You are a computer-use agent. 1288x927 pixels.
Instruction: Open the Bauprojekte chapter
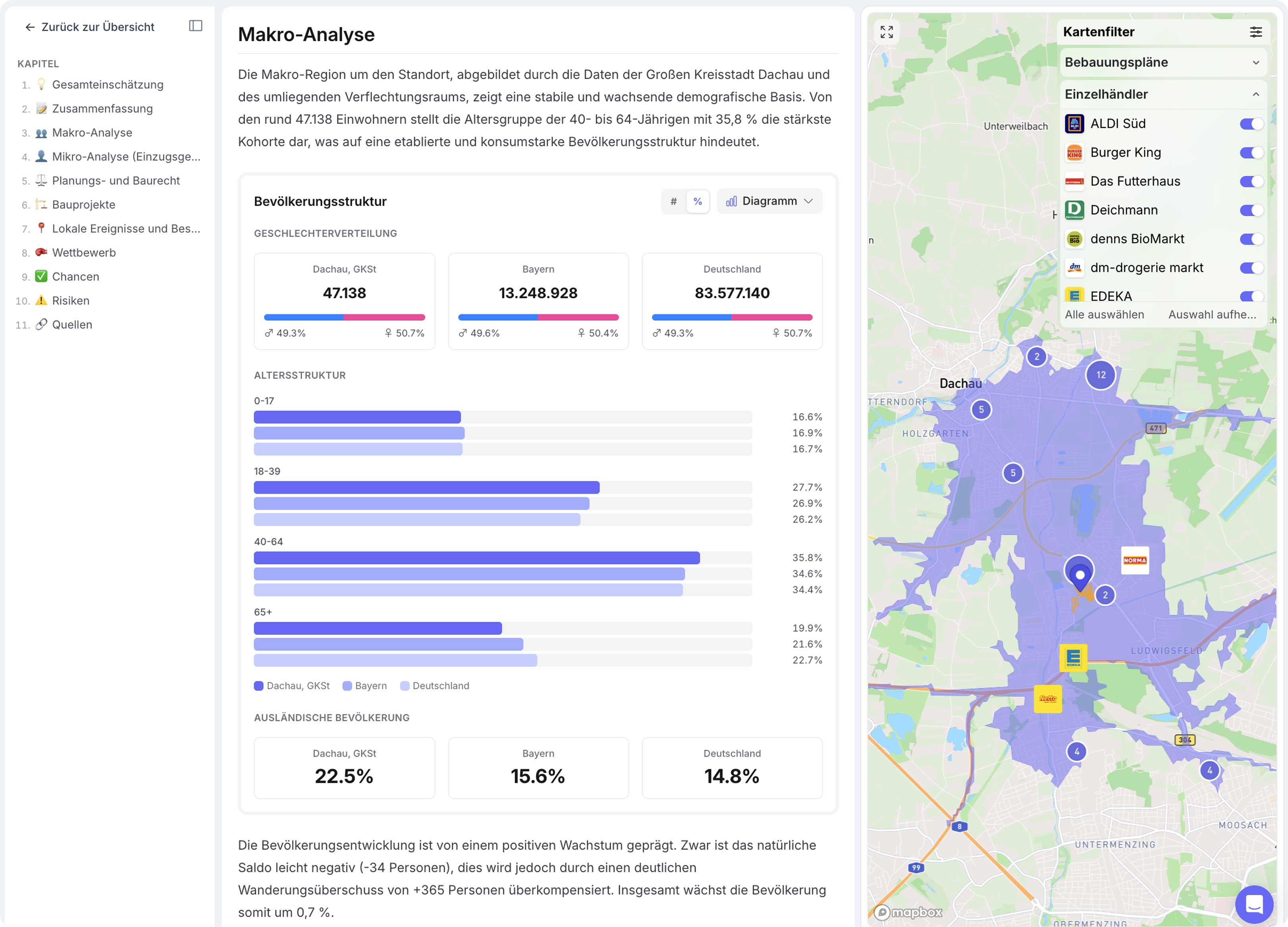point(83,205)
